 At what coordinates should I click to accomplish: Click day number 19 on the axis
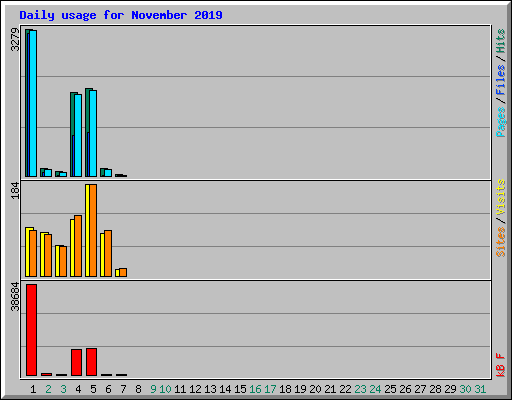pos(300,389)
